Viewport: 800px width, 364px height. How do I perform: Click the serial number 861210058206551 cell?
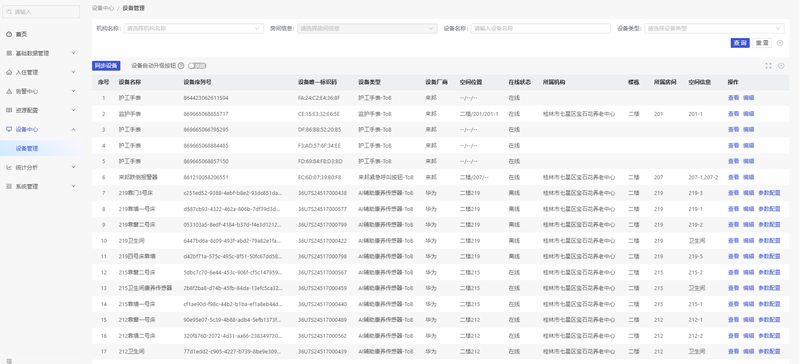[206, 178]
